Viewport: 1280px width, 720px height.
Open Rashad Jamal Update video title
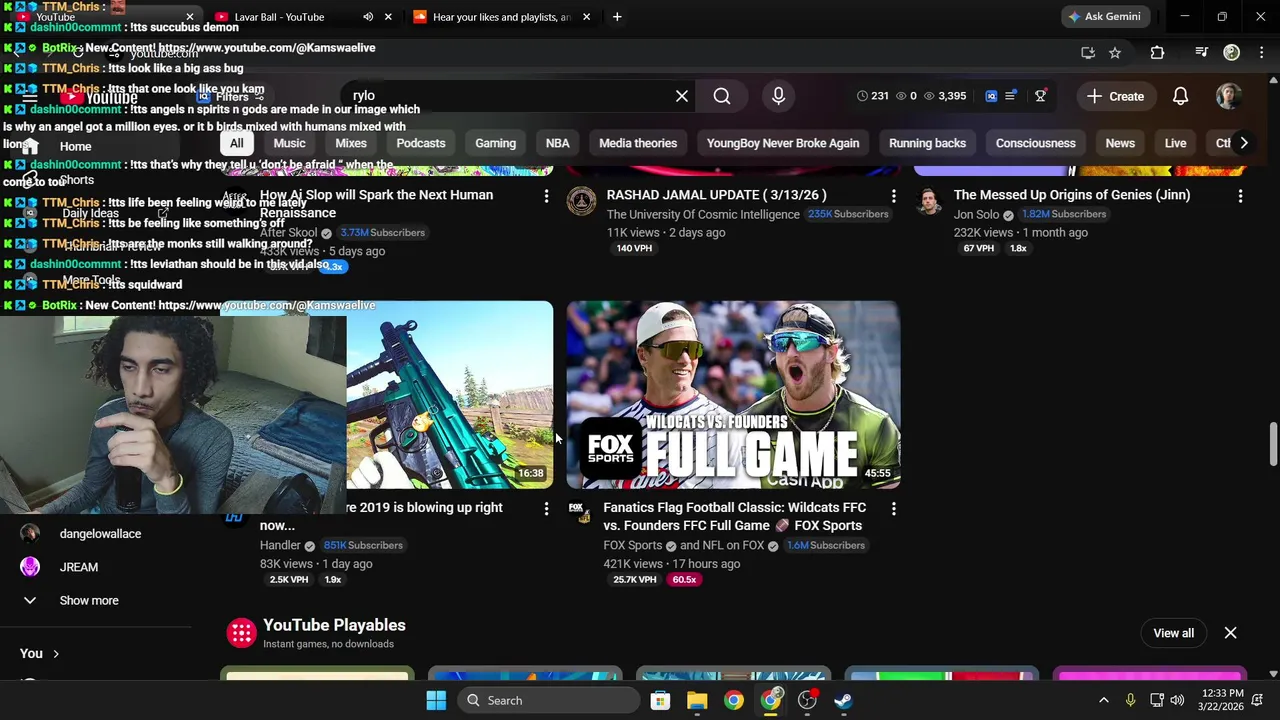pos(716,195)
